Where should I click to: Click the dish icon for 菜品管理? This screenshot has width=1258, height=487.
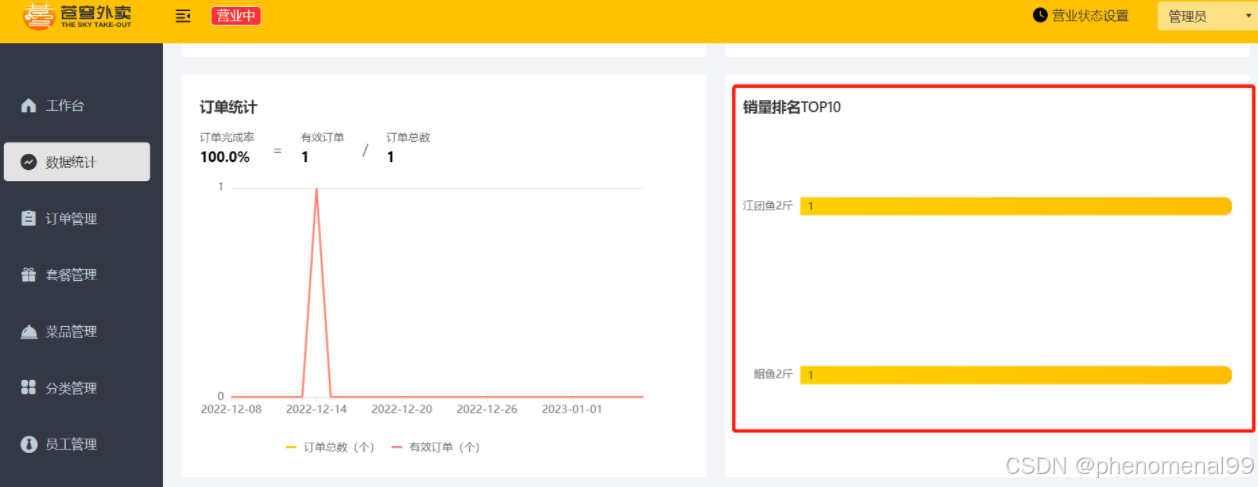click(28, 332)
